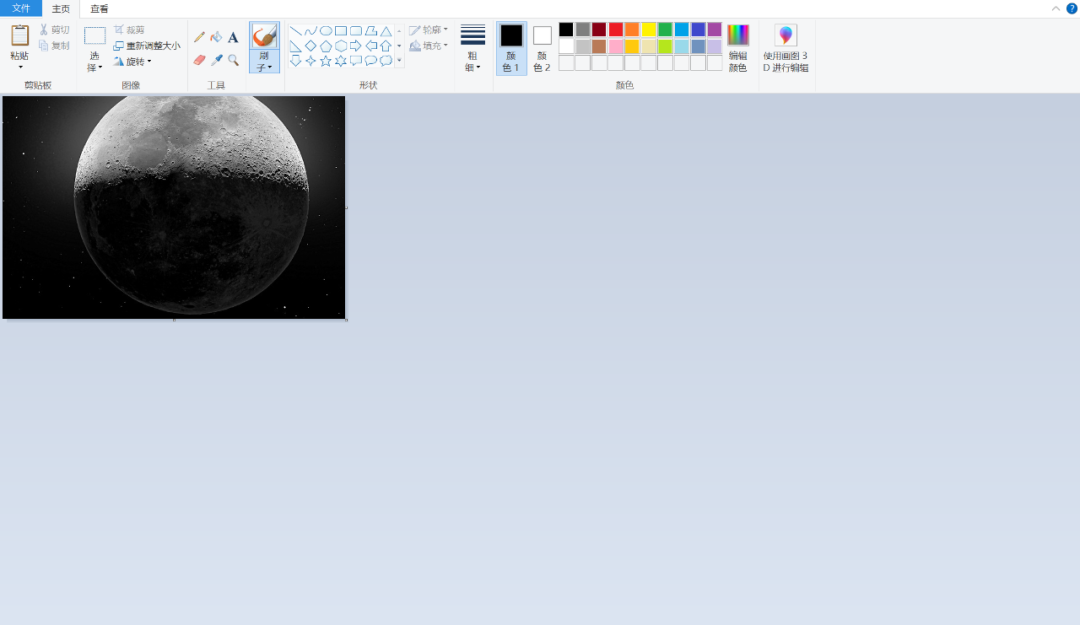Open the Fill (填充) dropdown

(428, 45)
